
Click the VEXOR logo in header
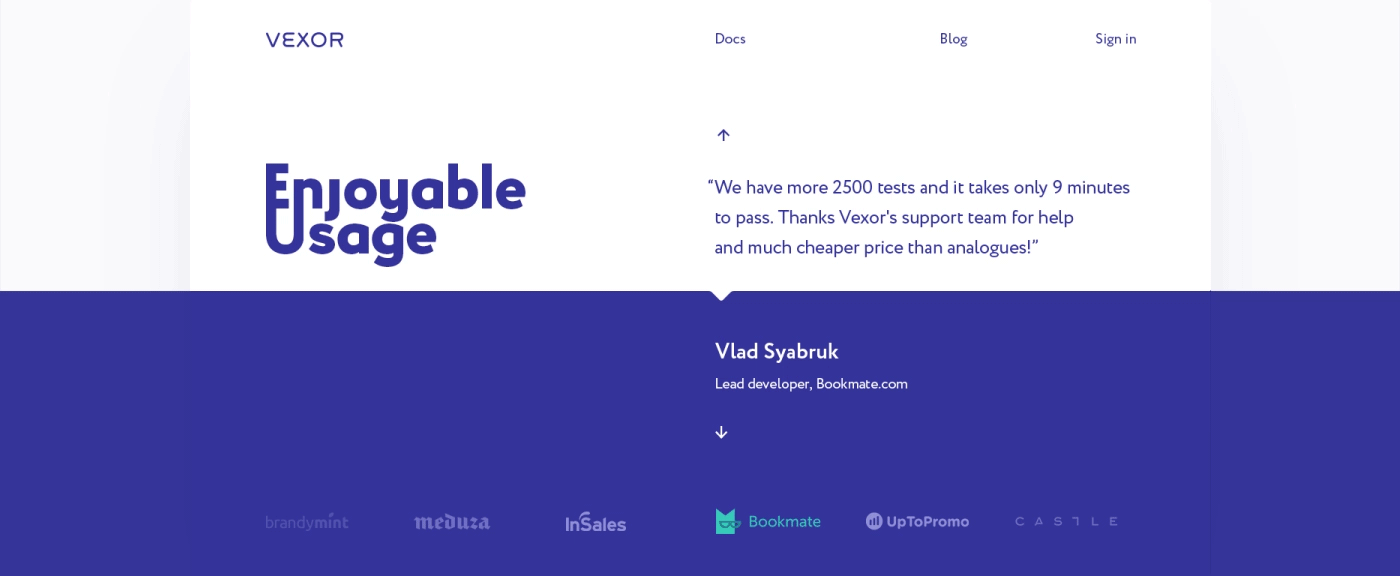tap(304, 40)
